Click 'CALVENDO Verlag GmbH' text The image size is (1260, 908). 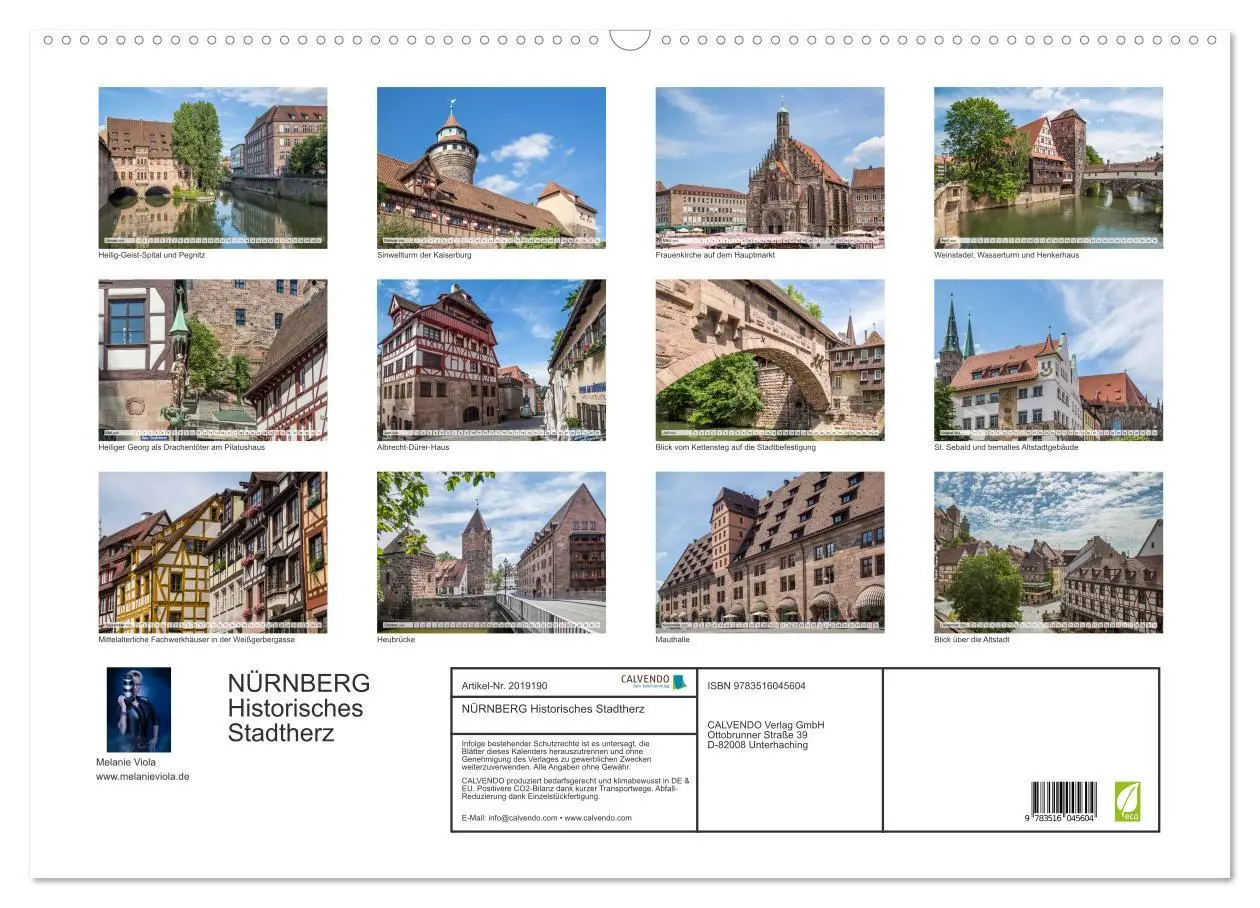click(765, 725)
